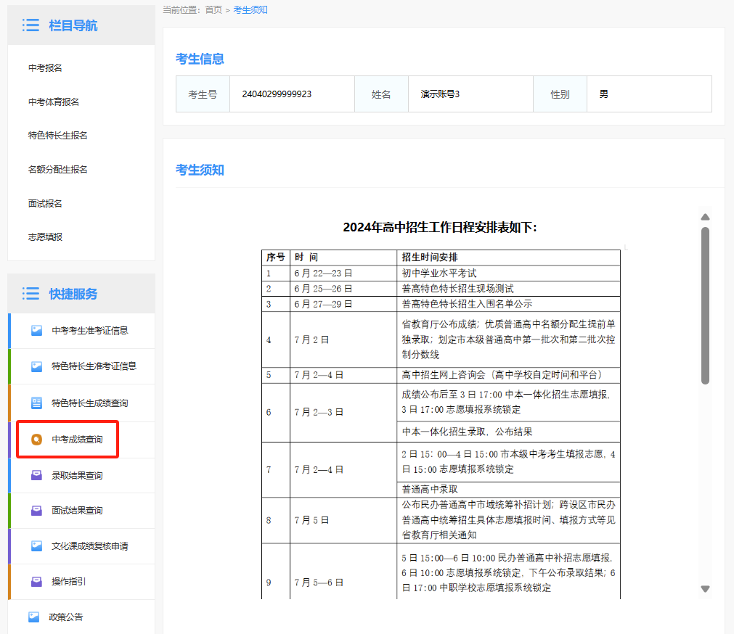Click the 初中学业水平考试 table cell
The height and width of the screenshot is (634, 734).
(x=508, y=273)
